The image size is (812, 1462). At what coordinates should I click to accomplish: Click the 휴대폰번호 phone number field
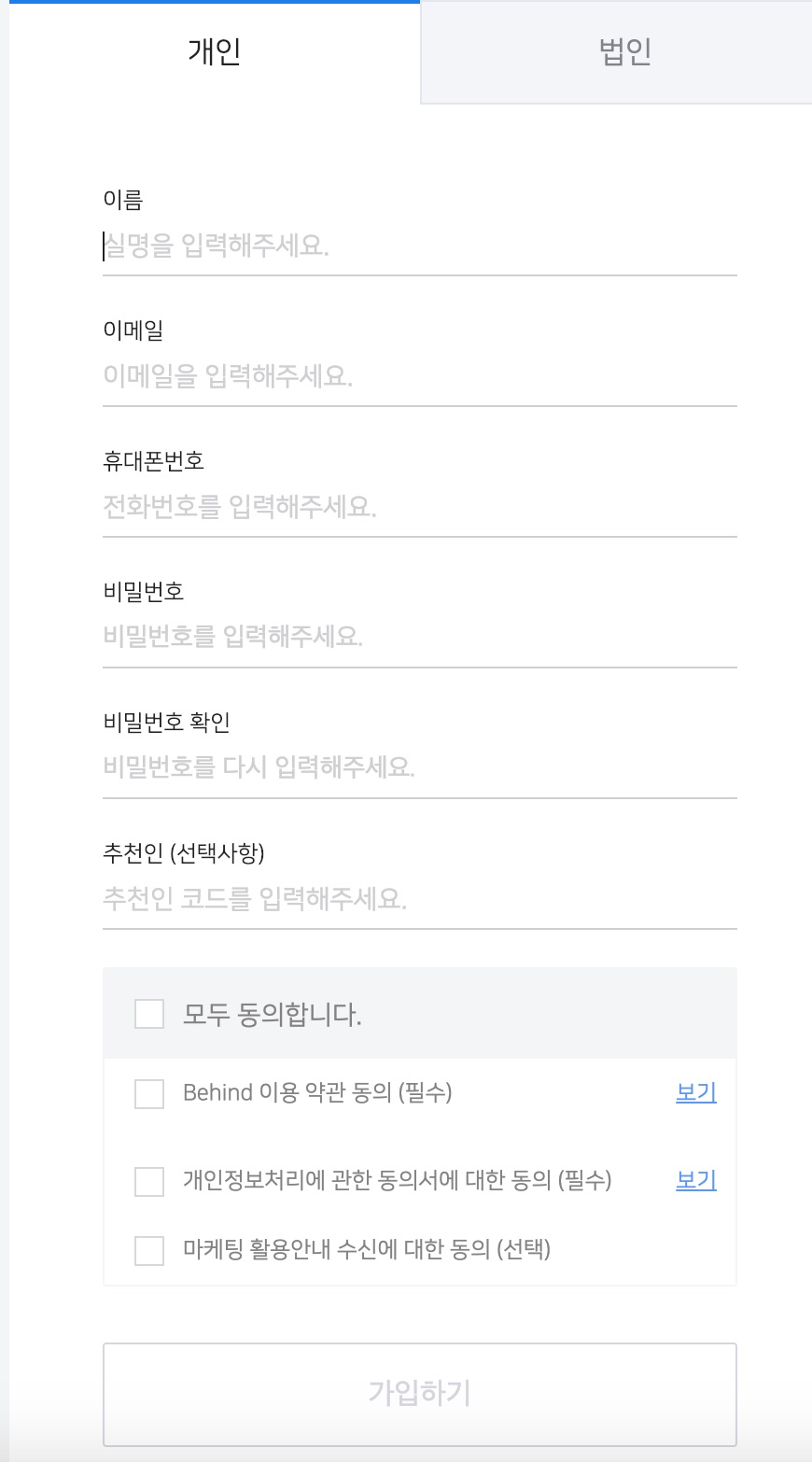click(419, 508)
